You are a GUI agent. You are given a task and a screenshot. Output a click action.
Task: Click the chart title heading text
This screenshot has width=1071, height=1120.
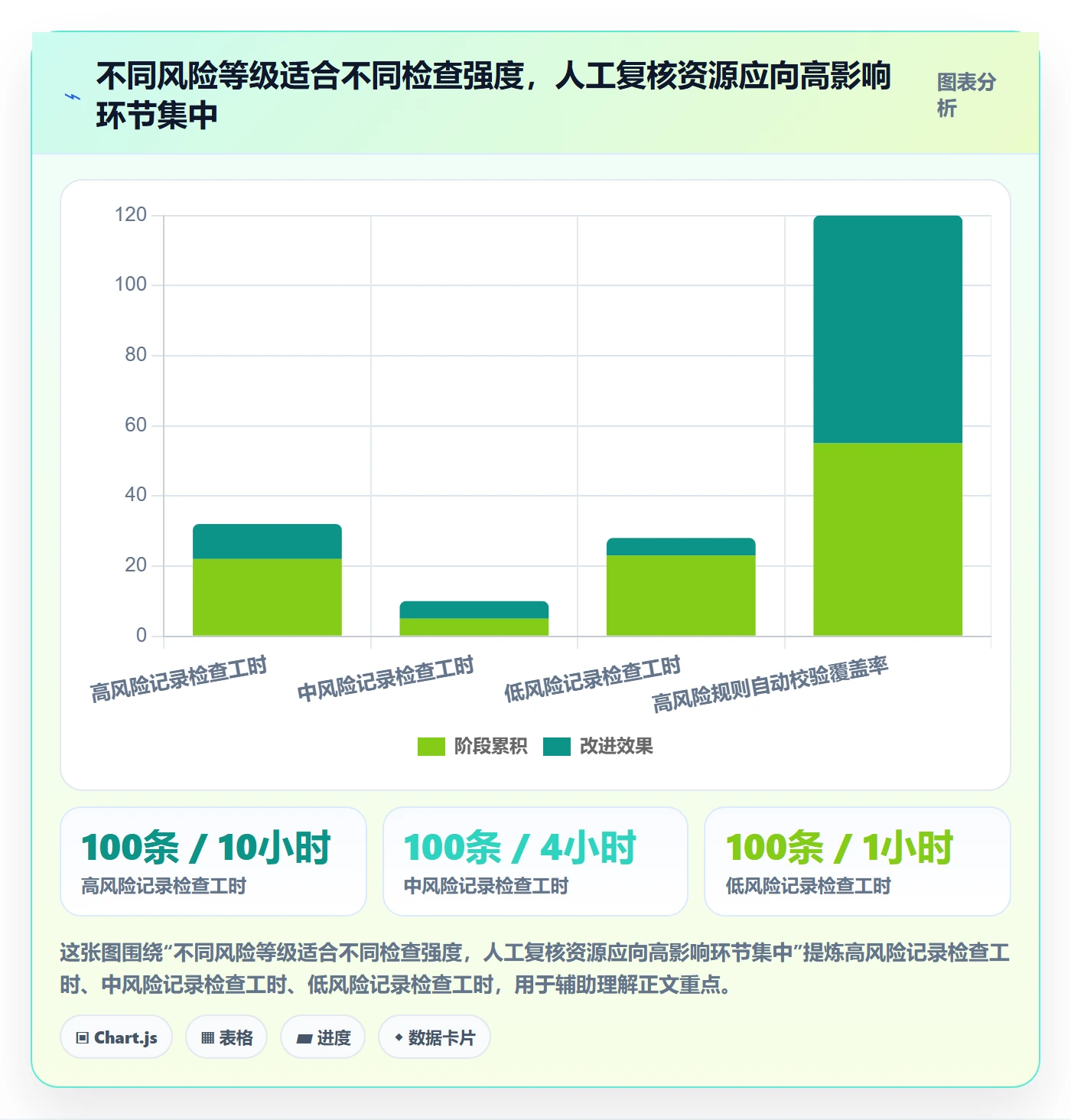tap(494, 96)
